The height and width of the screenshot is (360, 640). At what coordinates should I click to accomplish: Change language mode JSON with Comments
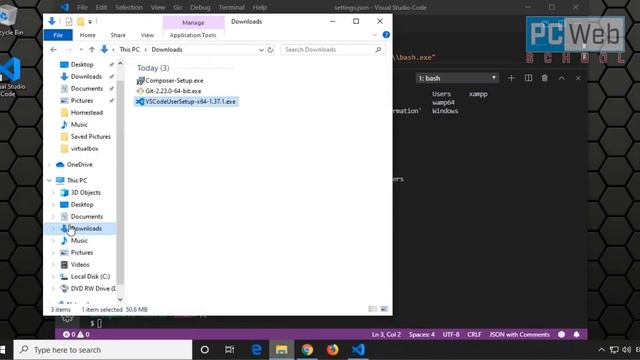(519, 335)
